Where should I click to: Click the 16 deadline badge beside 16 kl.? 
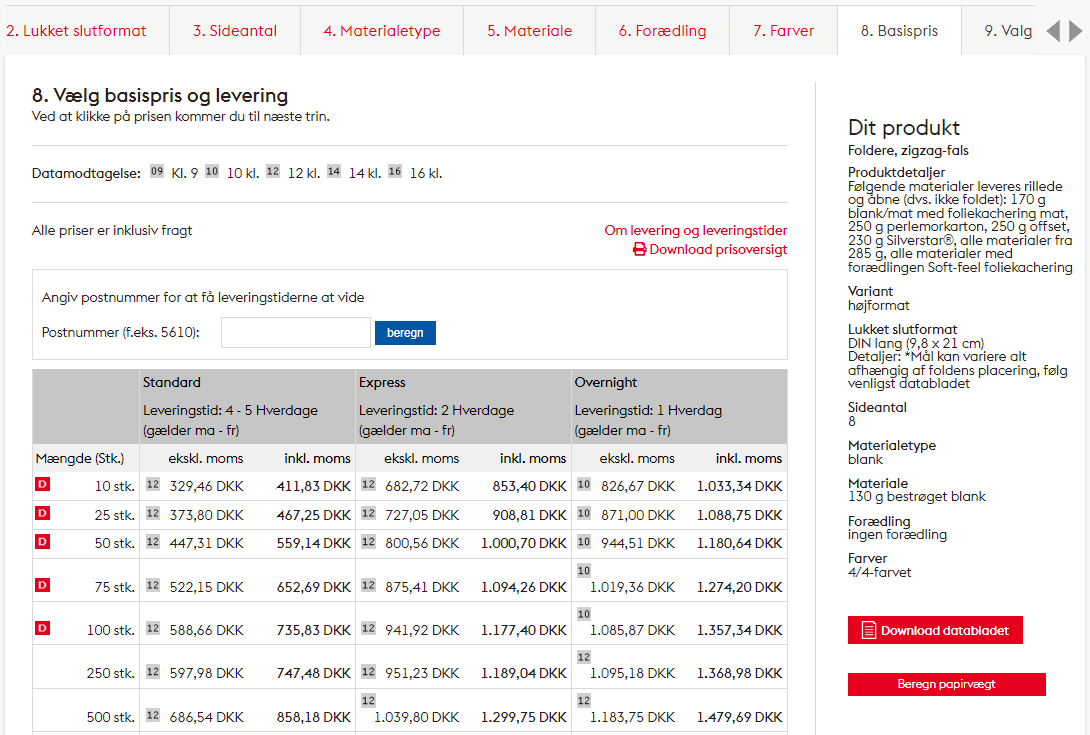(395, 172)
